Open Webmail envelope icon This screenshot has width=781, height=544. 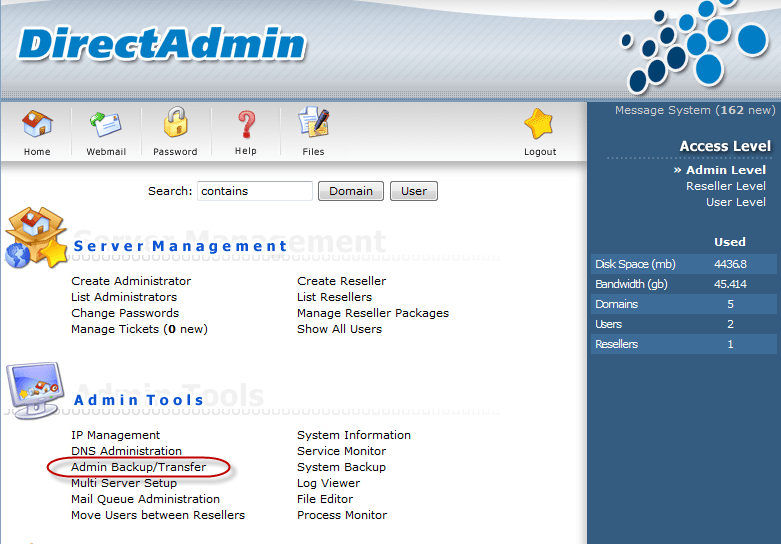pyautogui.click(x=105, y=125)
